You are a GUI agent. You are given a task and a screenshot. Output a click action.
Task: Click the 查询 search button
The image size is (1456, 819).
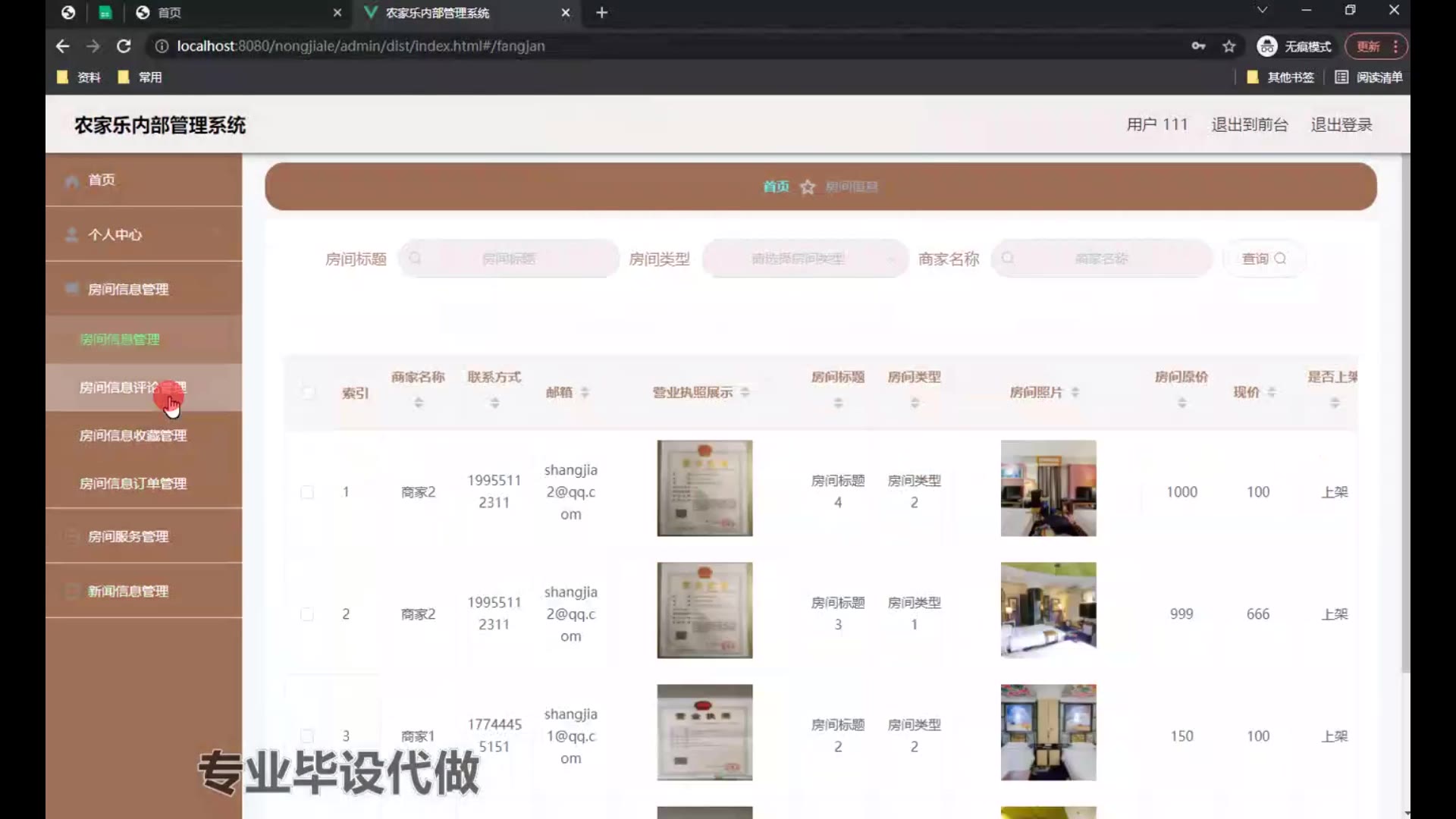click(1263, 259)
